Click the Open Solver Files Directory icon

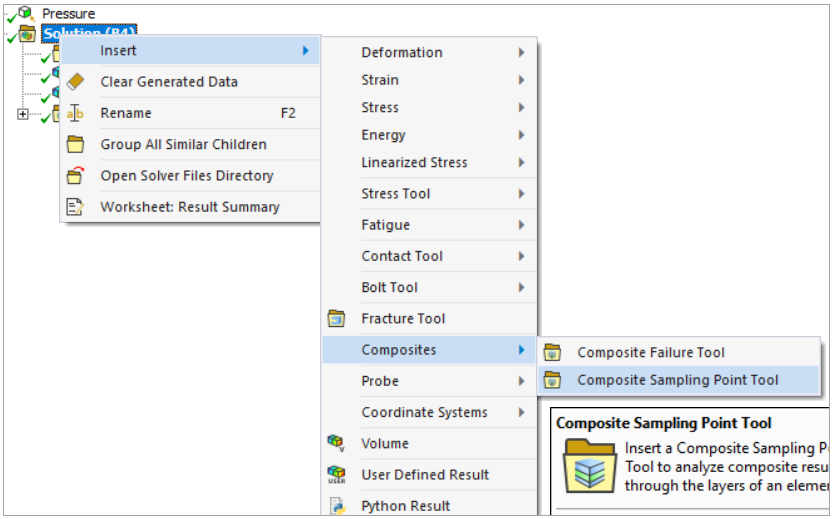coord(75,176)
